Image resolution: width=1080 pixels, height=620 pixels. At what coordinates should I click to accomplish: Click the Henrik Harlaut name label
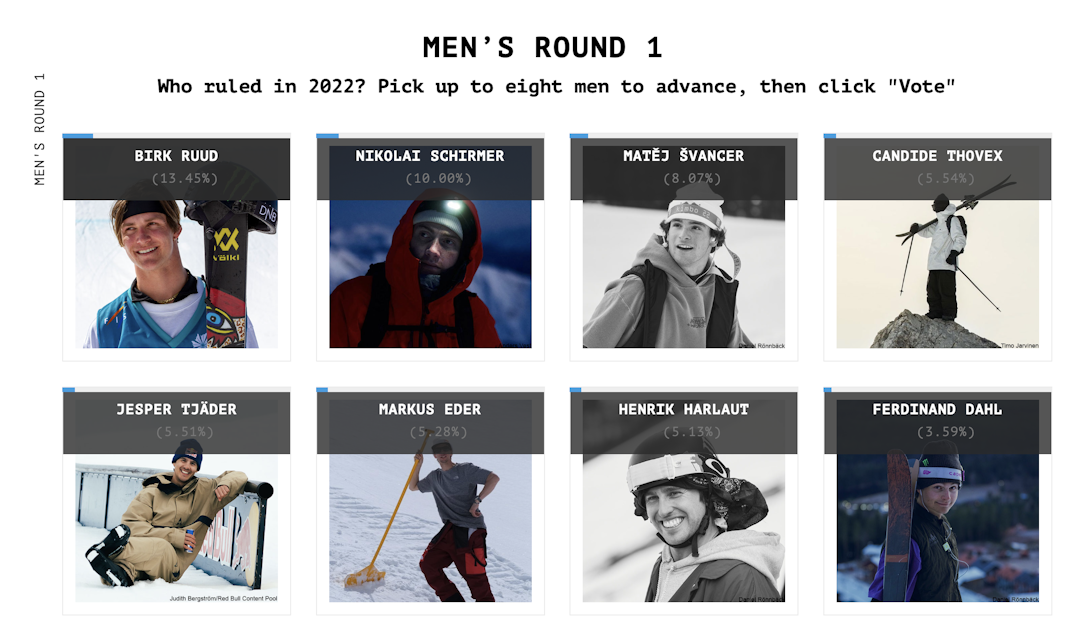click(684, 410)
